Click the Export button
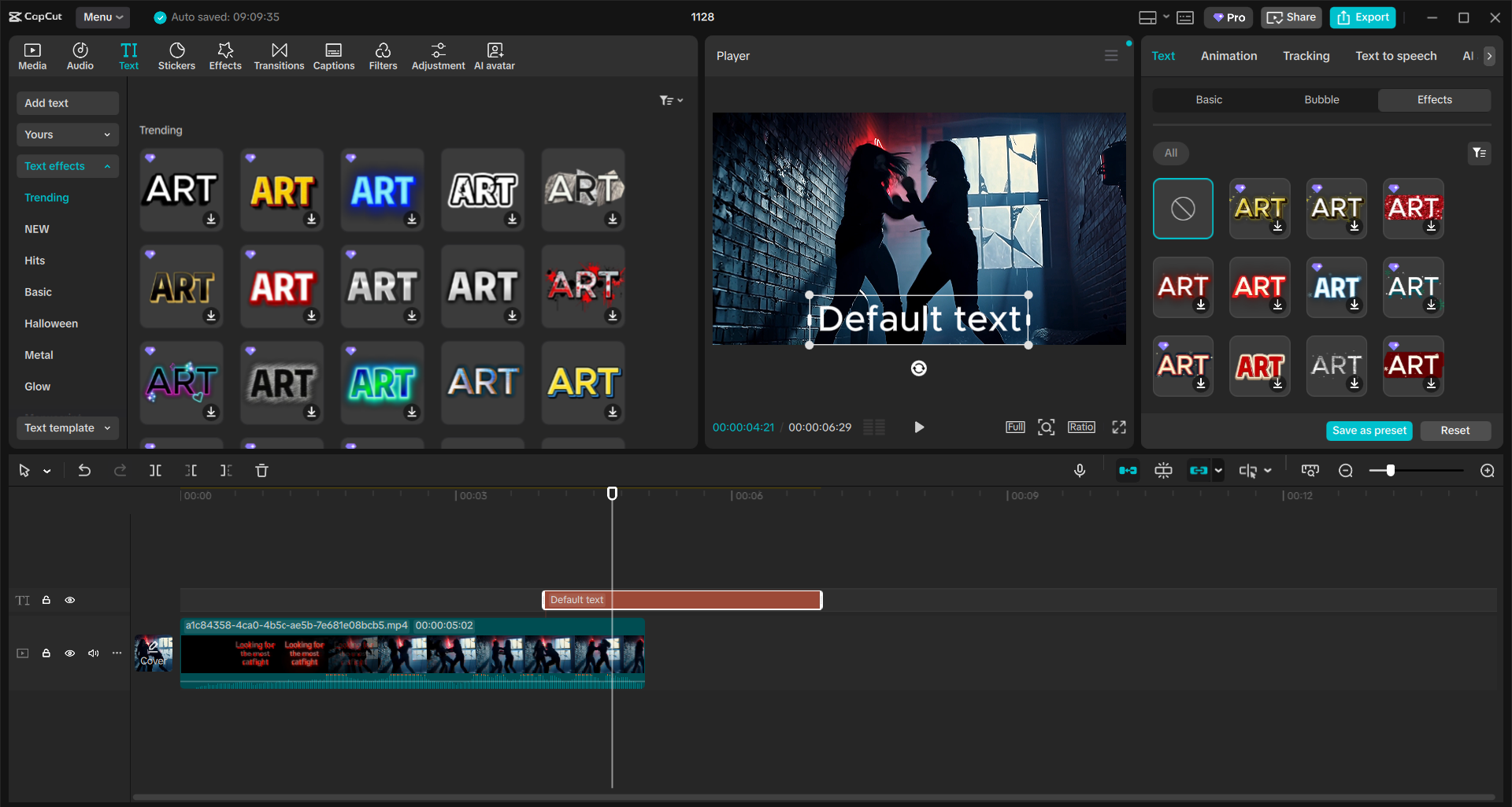Viewport: 1512px width, 807px height. pyautogui.click(x=1362, y=17)
